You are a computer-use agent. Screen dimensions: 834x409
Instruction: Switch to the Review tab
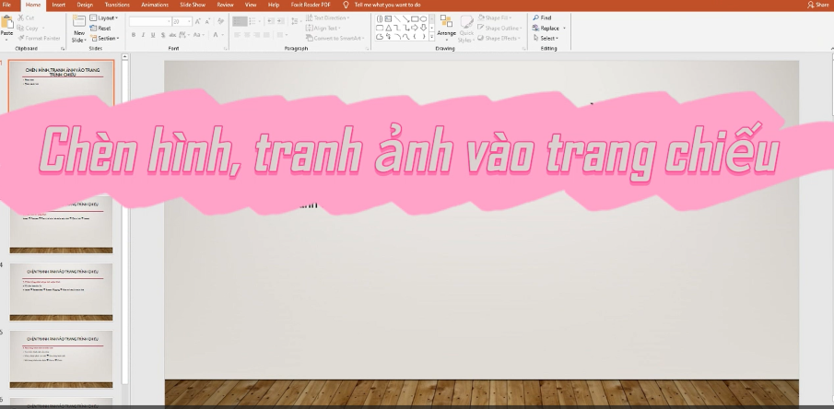pos(225,5)
